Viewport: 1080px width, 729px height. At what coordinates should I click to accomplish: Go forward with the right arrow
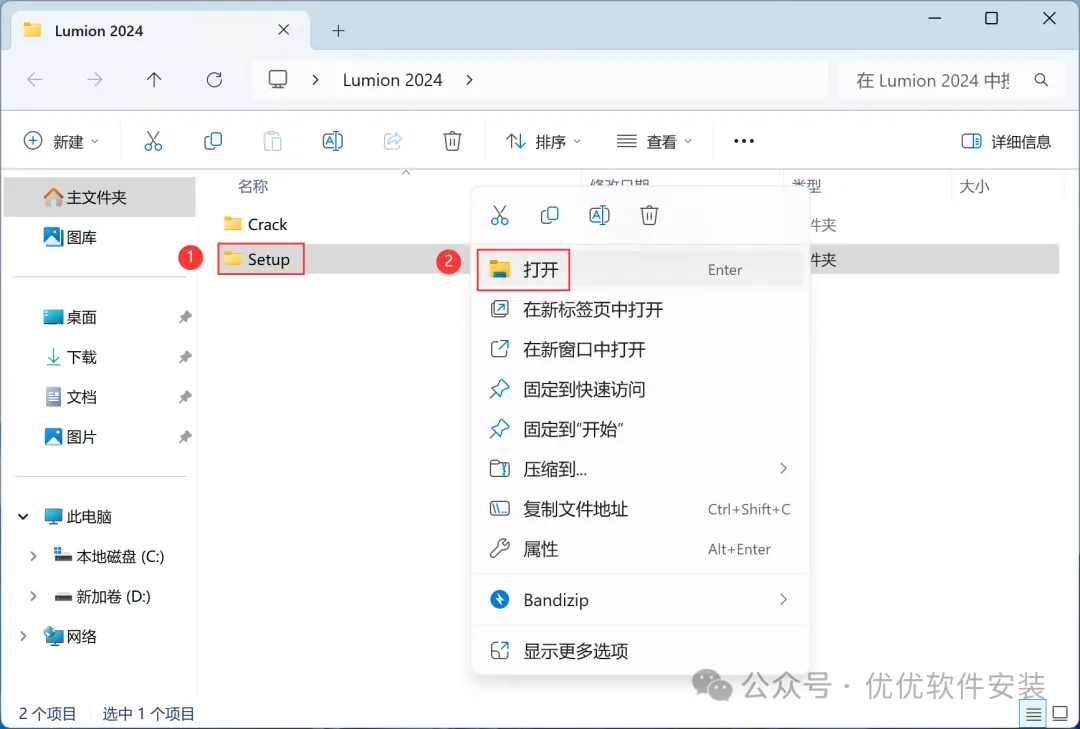pos(94,80)
